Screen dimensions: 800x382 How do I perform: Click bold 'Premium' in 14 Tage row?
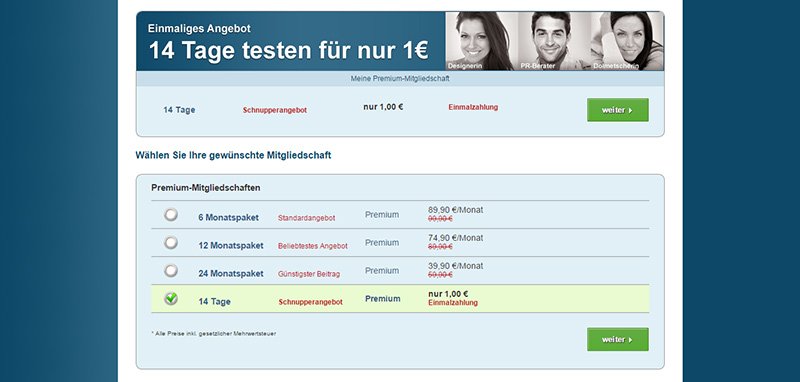coord(383,299)
